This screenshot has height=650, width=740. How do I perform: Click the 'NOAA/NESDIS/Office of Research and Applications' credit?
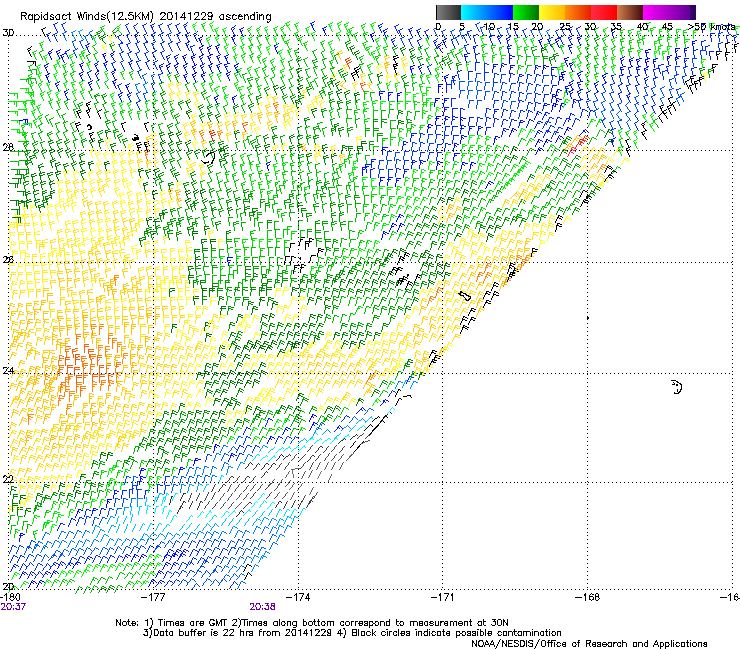(x=589, y=644)
